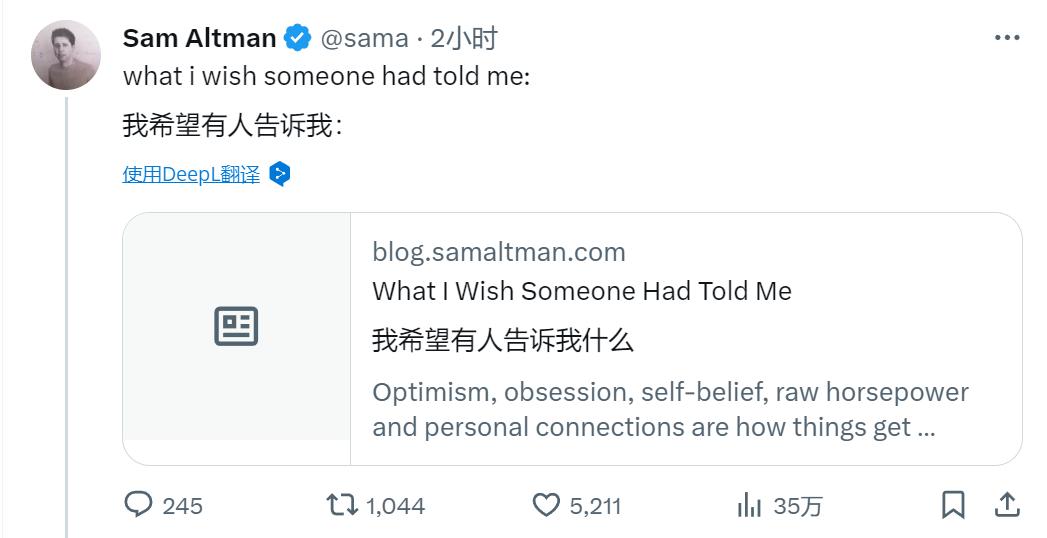Click the article placeholder icon in link card

(236, 326)
